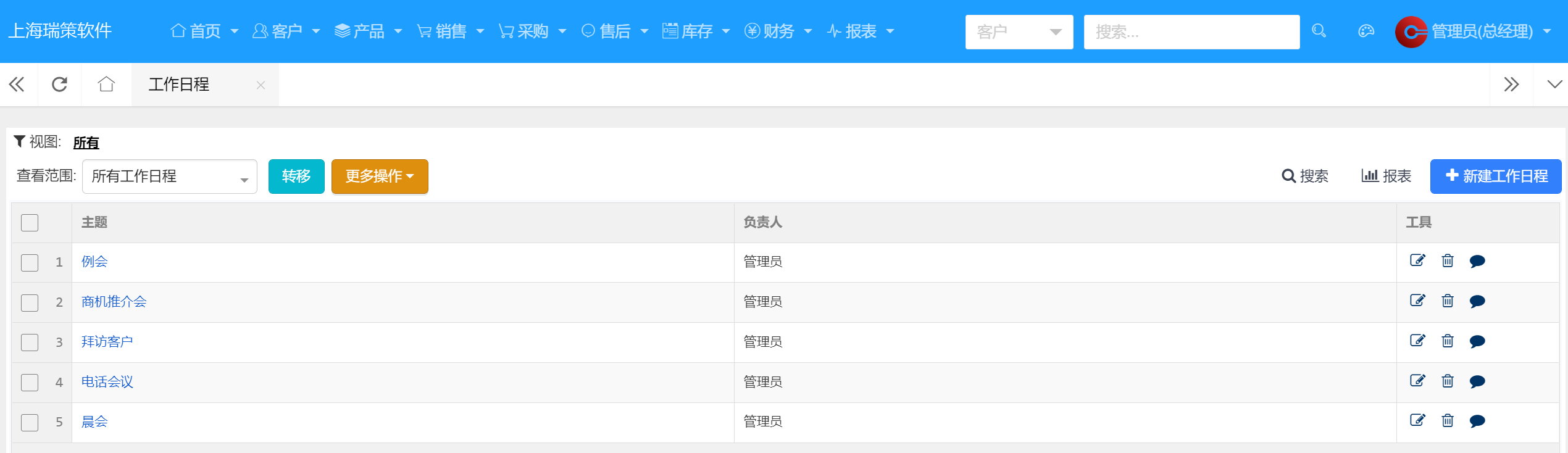1568x453 pixels.
Task: Click 新建工作日程 button
Action: pyautogui.click(x=1496, y=177)
